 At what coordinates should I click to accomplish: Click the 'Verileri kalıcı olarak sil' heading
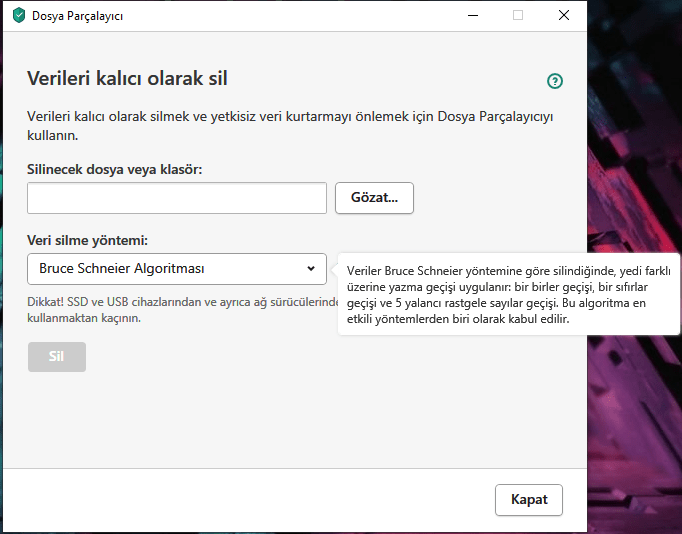(127, 79)
